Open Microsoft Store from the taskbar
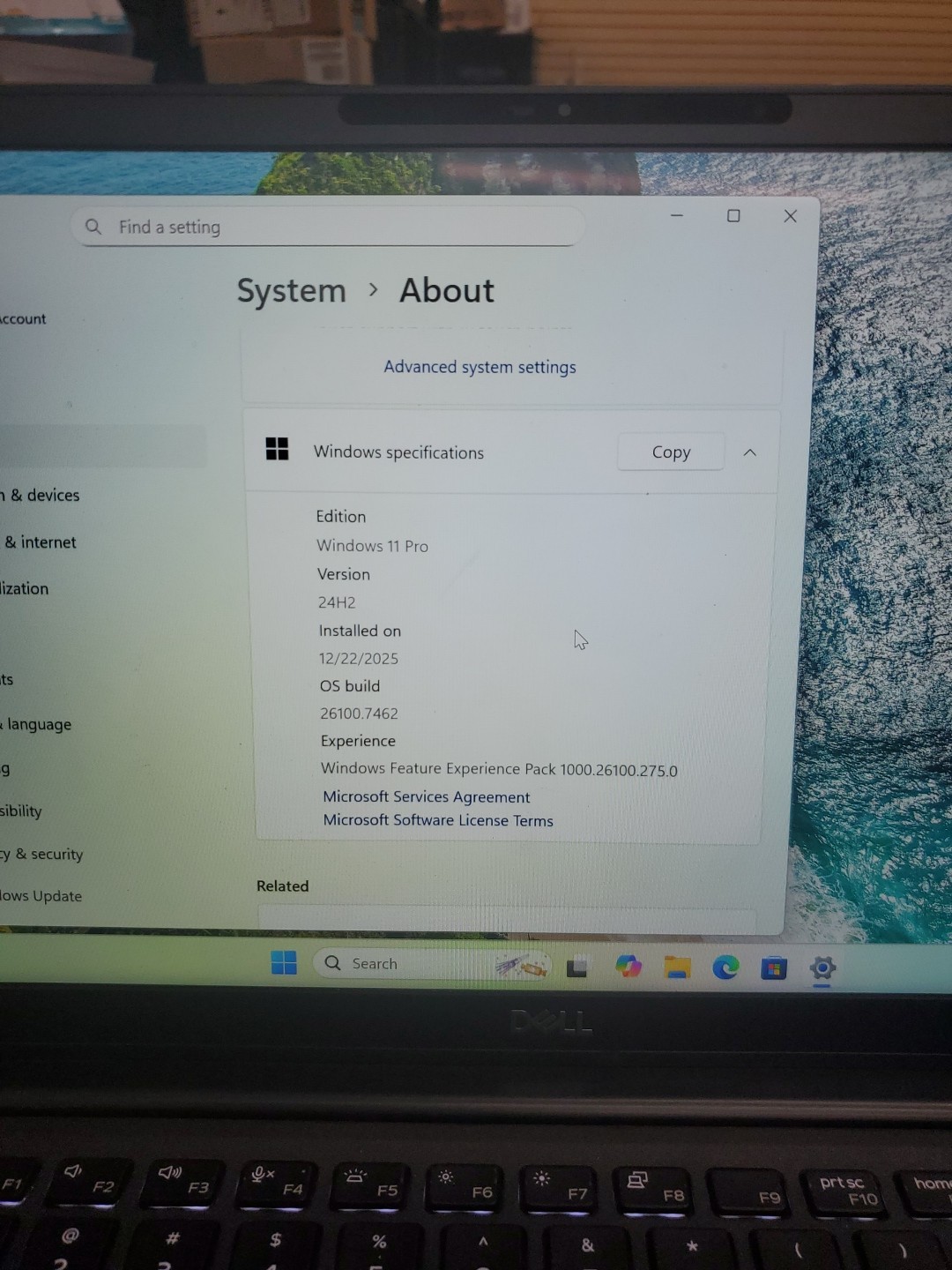The height and width of the screenshot is (1270, 952). point(773,968)
